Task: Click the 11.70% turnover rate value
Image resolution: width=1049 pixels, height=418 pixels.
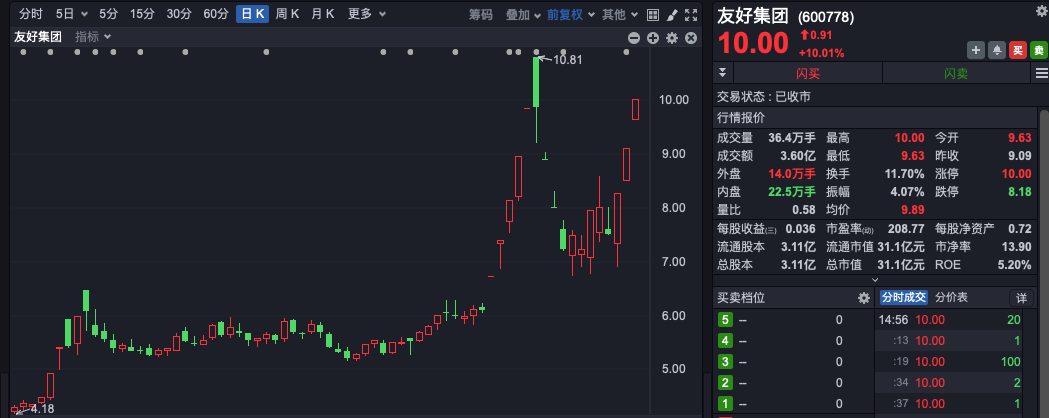Action: pos(904,175)
